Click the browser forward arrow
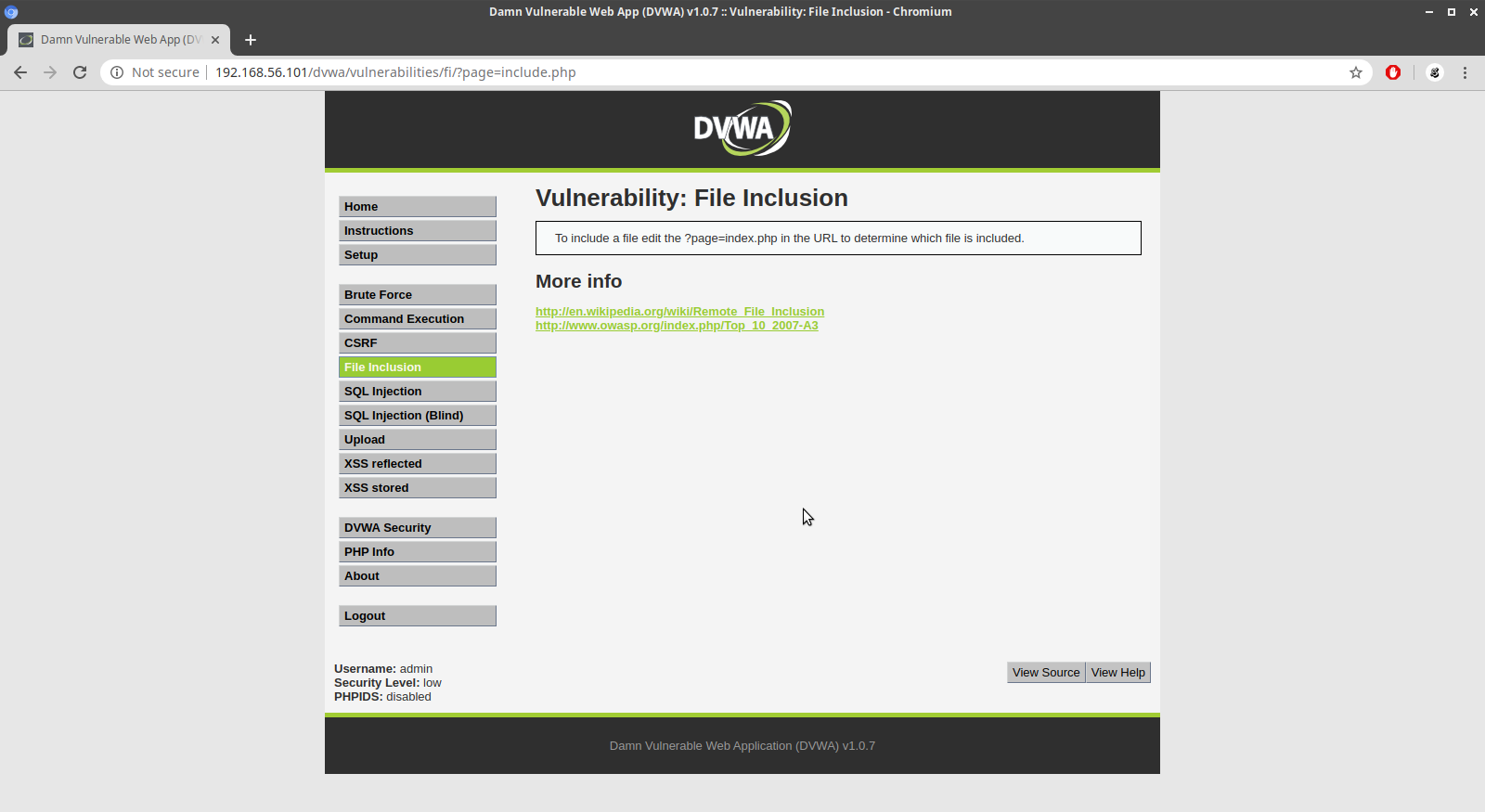Image resolution: width=1485 pixels, height=812 pixels. click(x=50, y=72)
